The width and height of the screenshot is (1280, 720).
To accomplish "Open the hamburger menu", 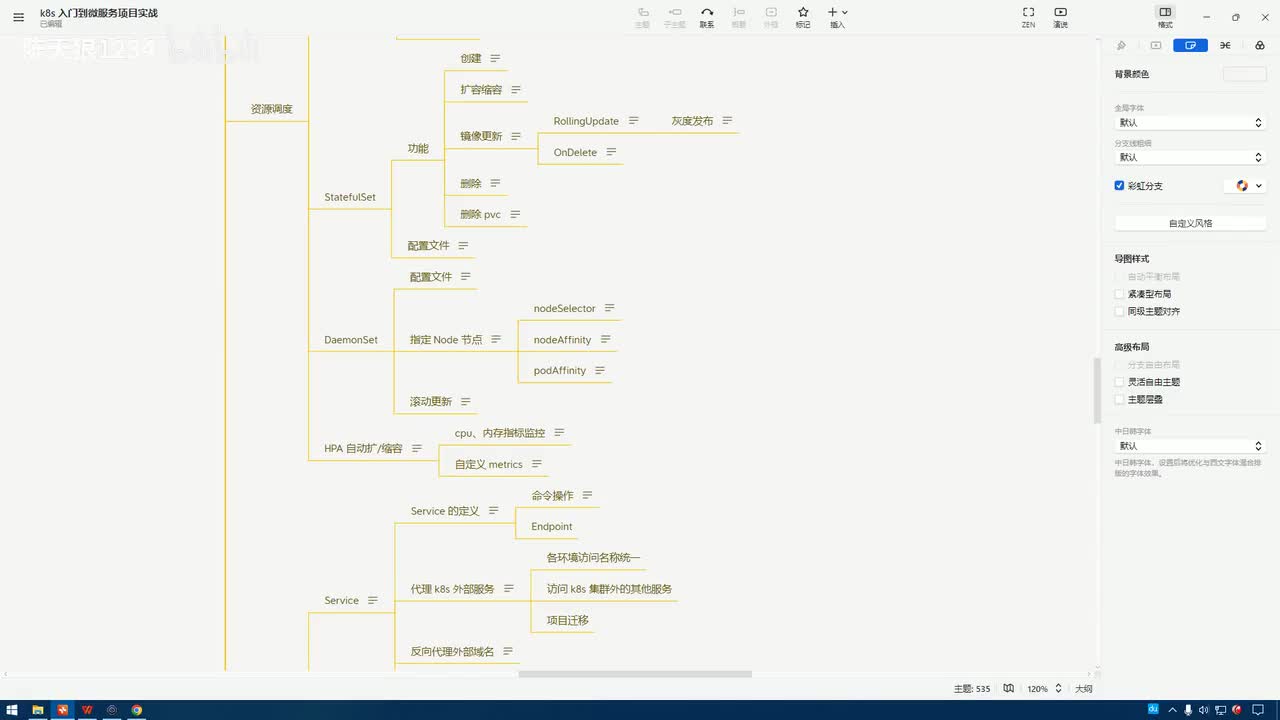I will pos(18,17).
